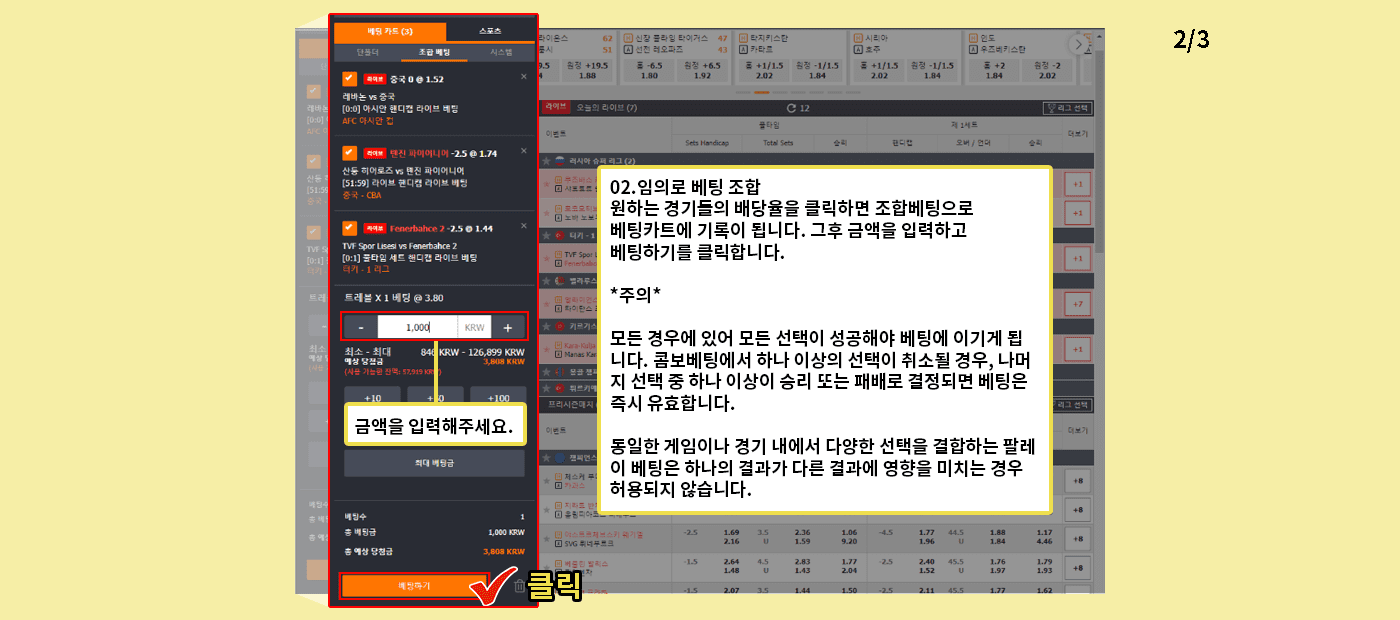Uncheck the 중국 0 bet checkbox
This screenshot has height=620, width=1400.
349,78
